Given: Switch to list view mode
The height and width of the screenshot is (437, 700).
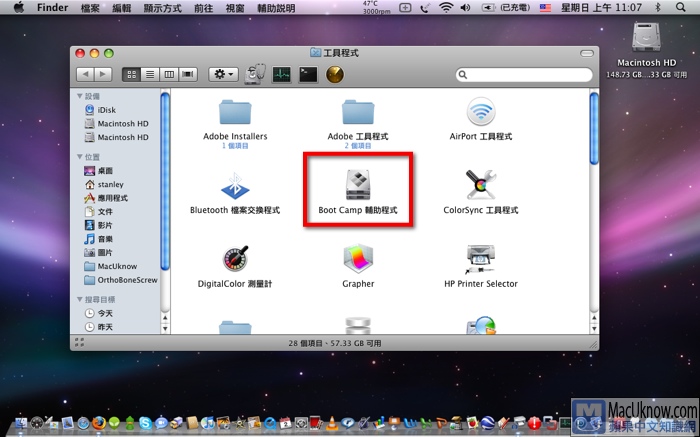Looking at the screenshot, I should 150,74.
